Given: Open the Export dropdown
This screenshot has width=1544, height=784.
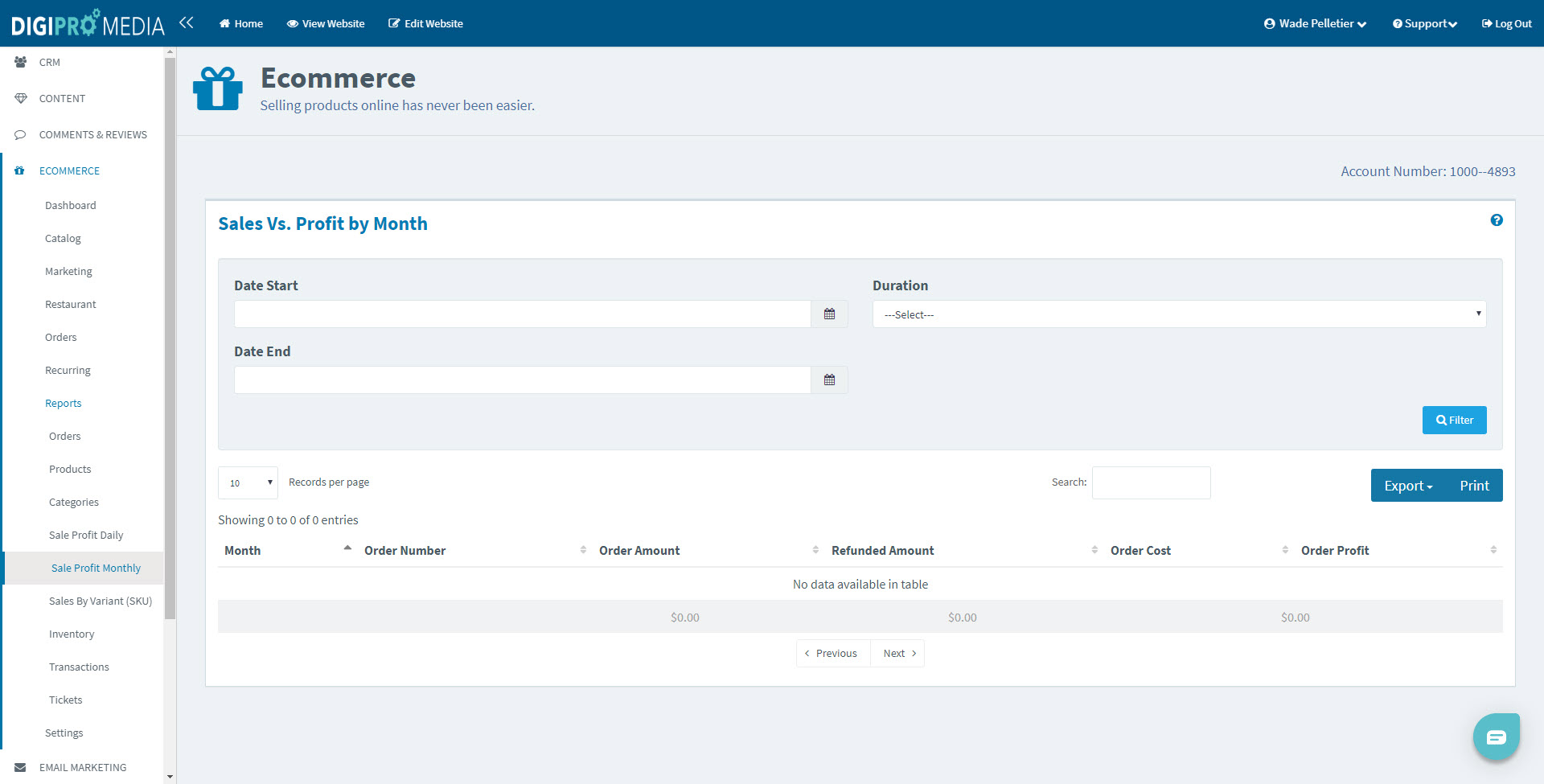Looking at the screenshot, I should pos(1408,486).
